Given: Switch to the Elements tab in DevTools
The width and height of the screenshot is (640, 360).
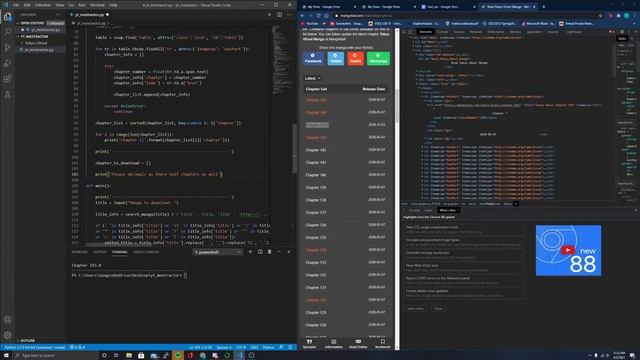Looking at the screenshot, I should pos(425,32).
